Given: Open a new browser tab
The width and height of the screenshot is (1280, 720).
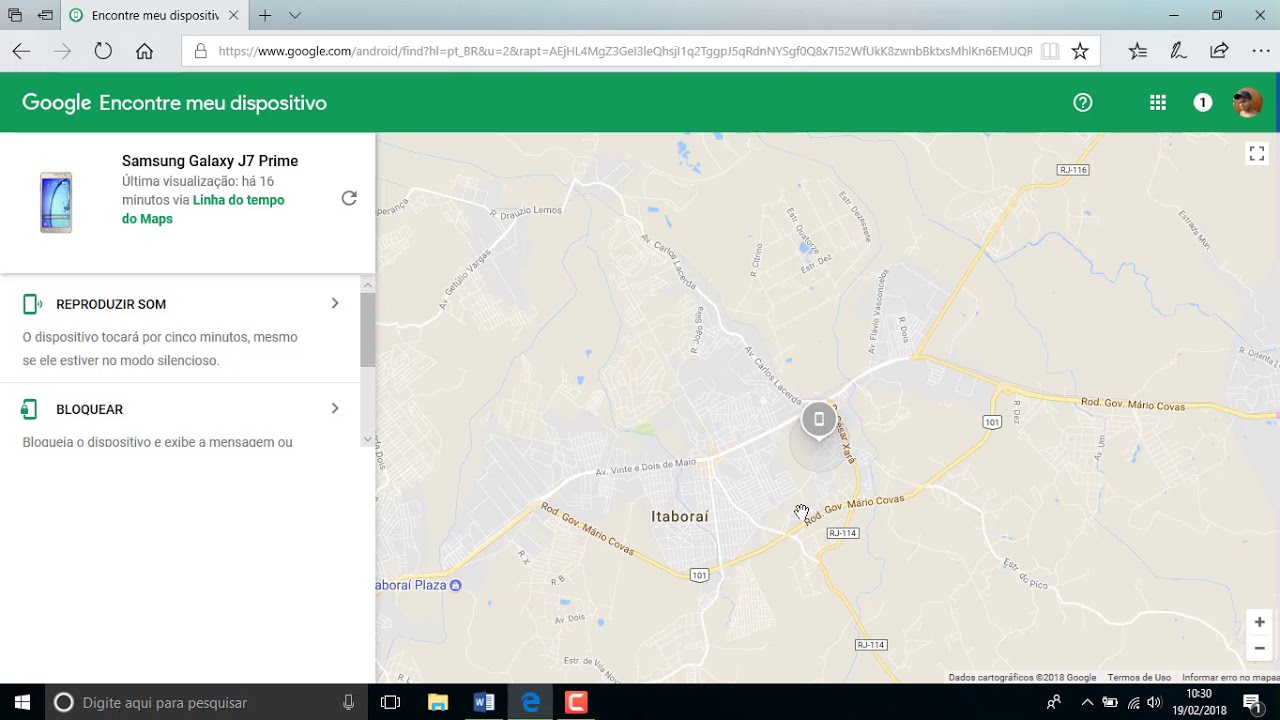Looking at the screenshot, I should click(265, 16).
